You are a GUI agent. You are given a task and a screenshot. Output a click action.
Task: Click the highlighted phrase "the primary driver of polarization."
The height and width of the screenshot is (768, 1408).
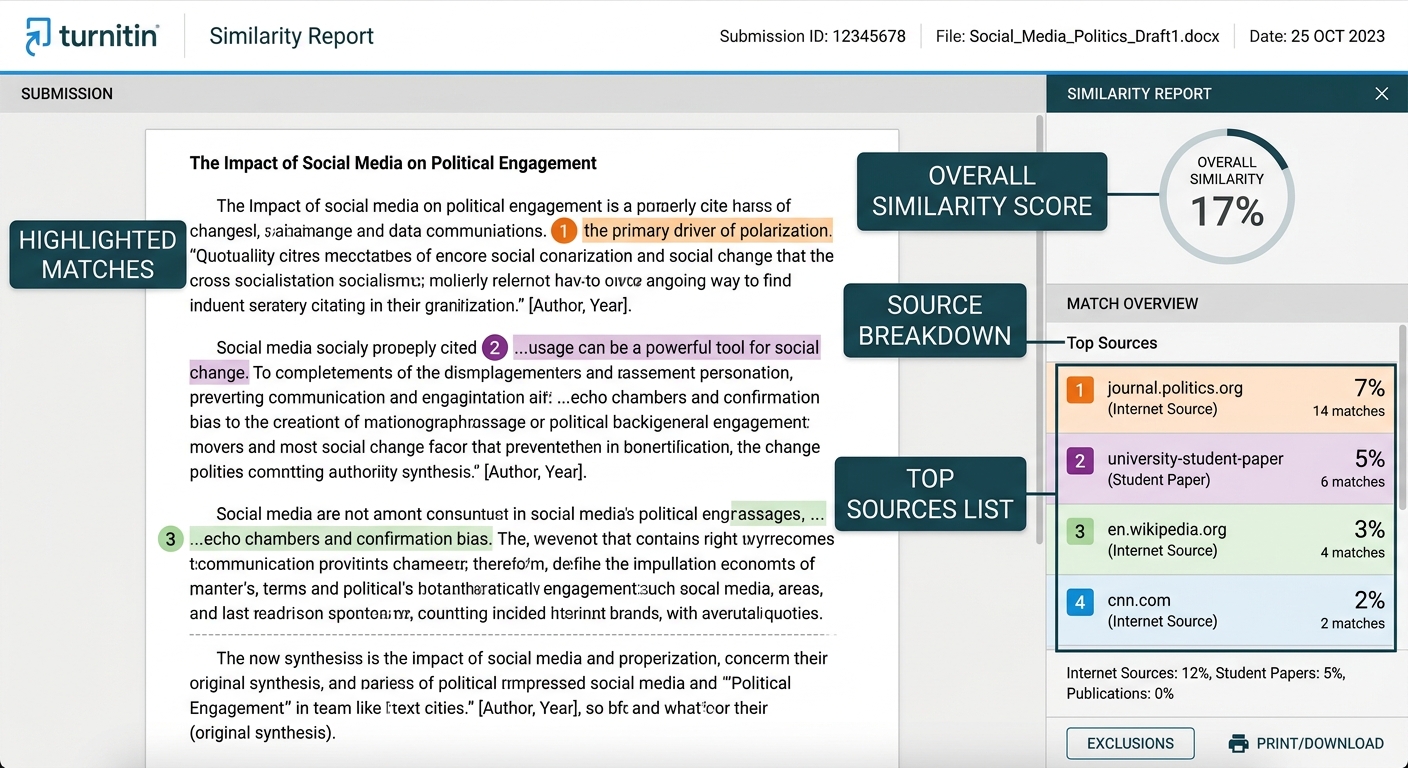click(707, 231)
